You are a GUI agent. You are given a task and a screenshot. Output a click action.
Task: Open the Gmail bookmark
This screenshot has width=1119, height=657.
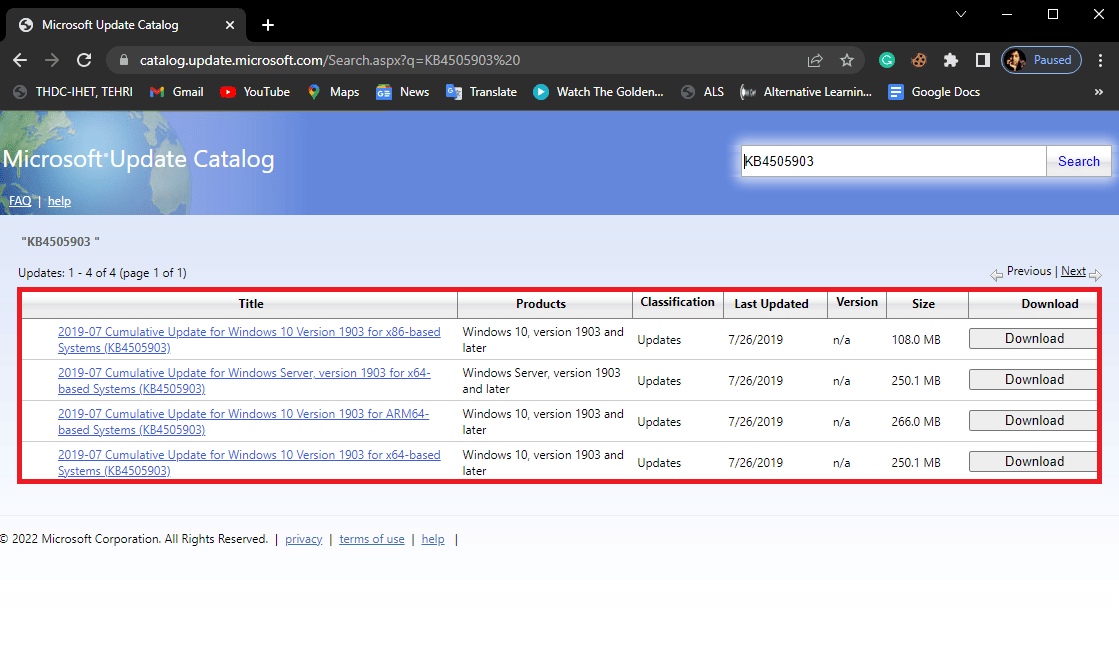(x=177, y=91)
